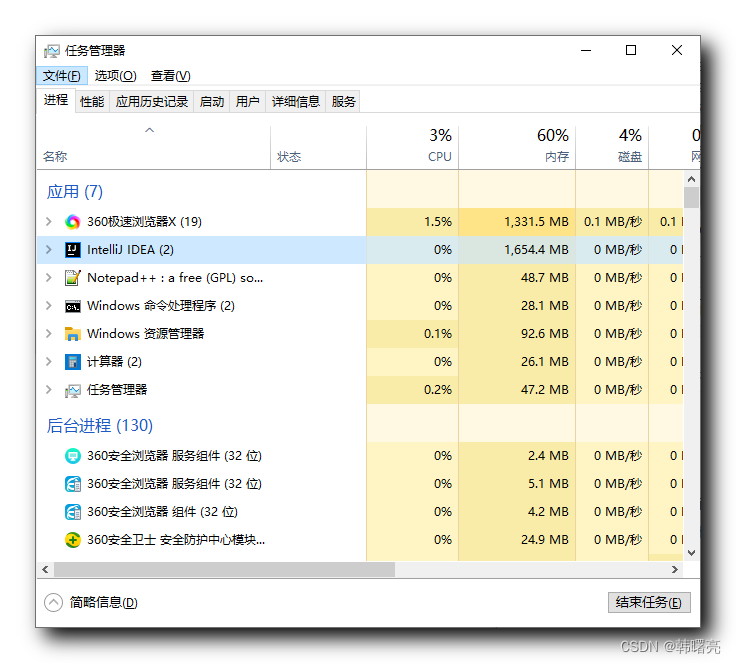This screenshot has height=663, width=736.
Task: Click the second 360安全浏览器 服务组件 blue icon
Action: point(72,484)
